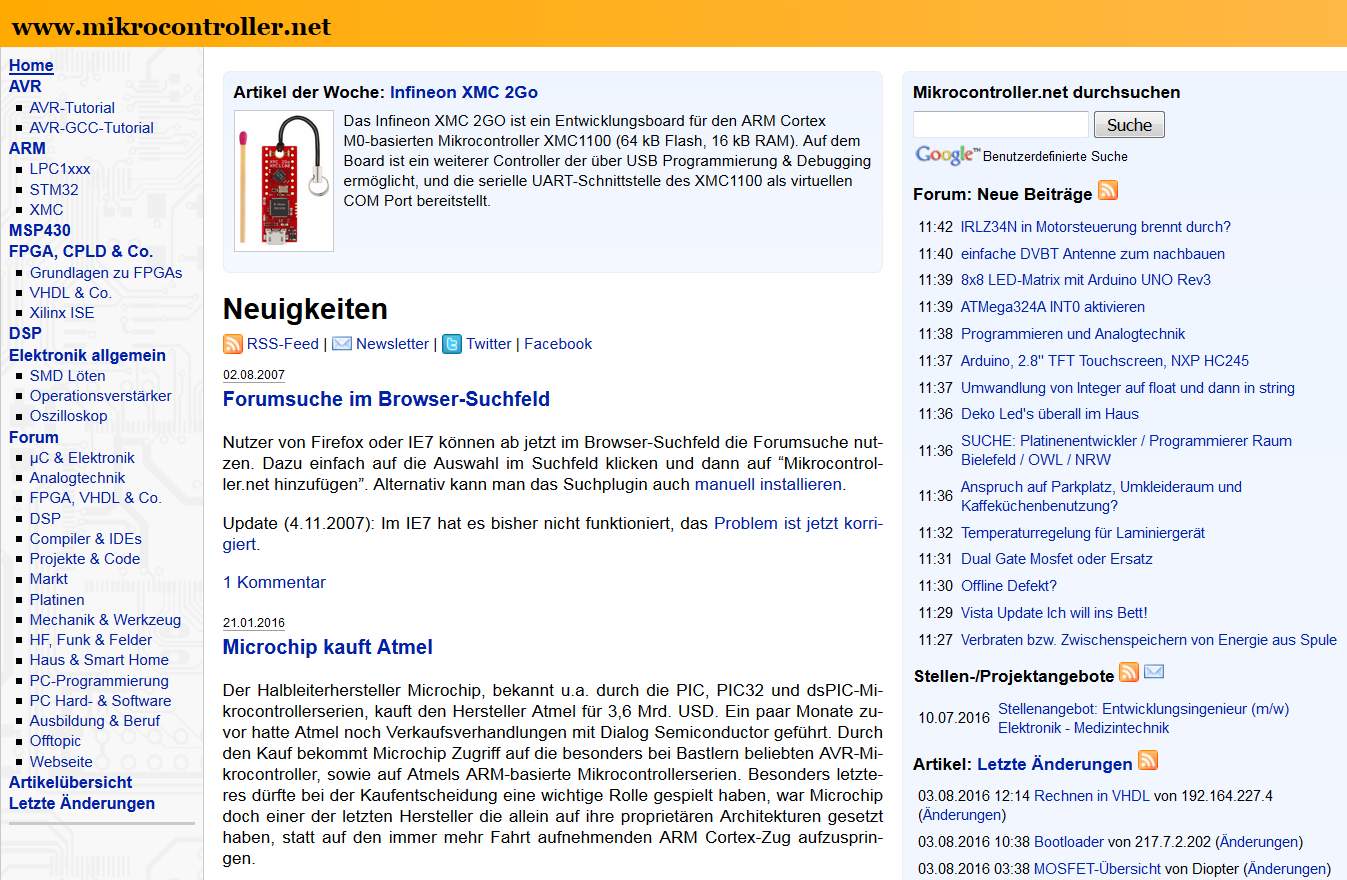
Task: Click www.mikrocontroller.net site title
Action: tap(171, 27)
